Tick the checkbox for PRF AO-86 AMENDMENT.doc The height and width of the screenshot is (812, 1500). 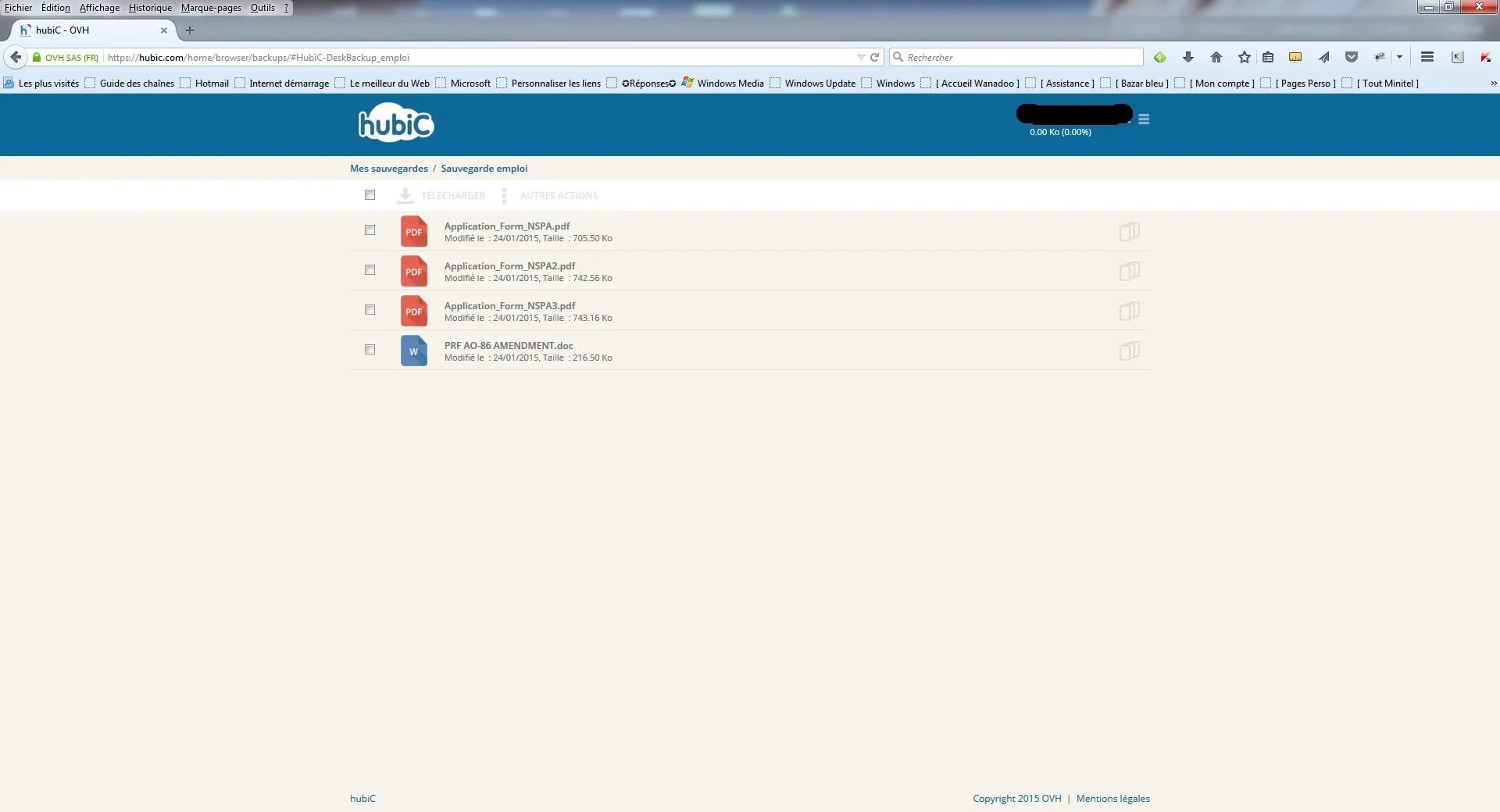pos(370,350)
